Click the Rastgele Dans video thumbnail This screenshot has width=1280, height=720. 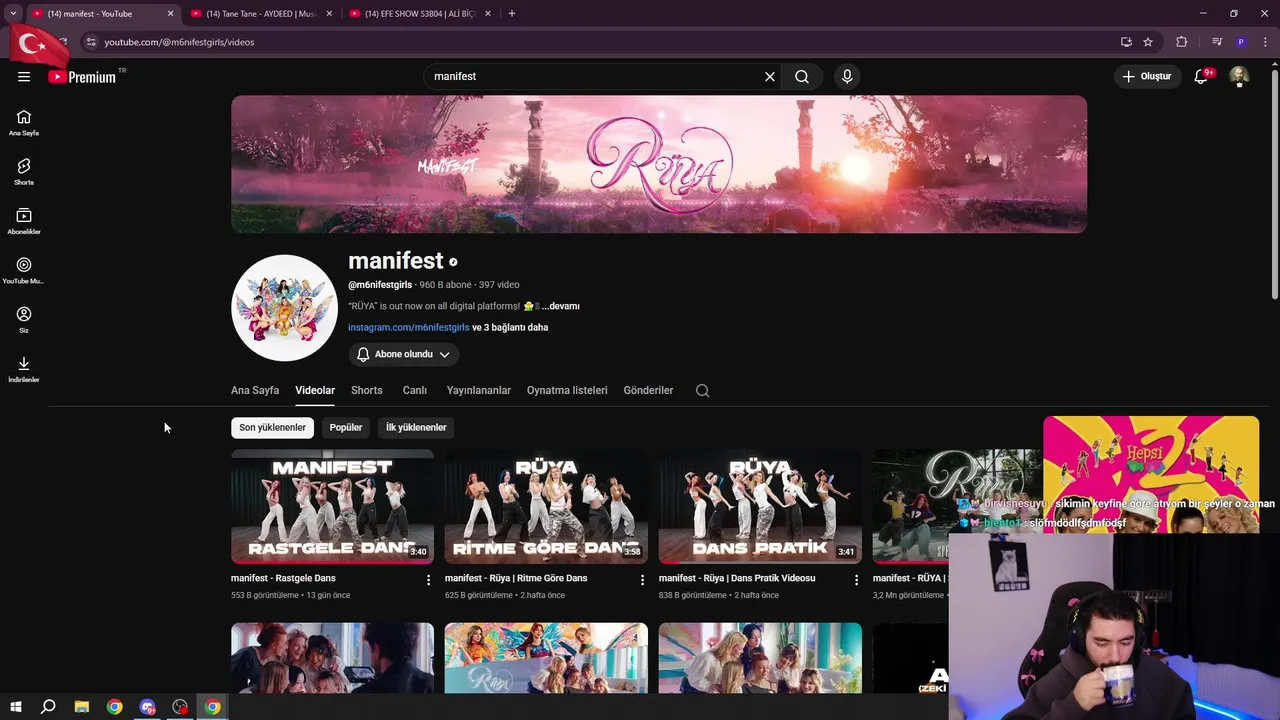click(332, 507)
